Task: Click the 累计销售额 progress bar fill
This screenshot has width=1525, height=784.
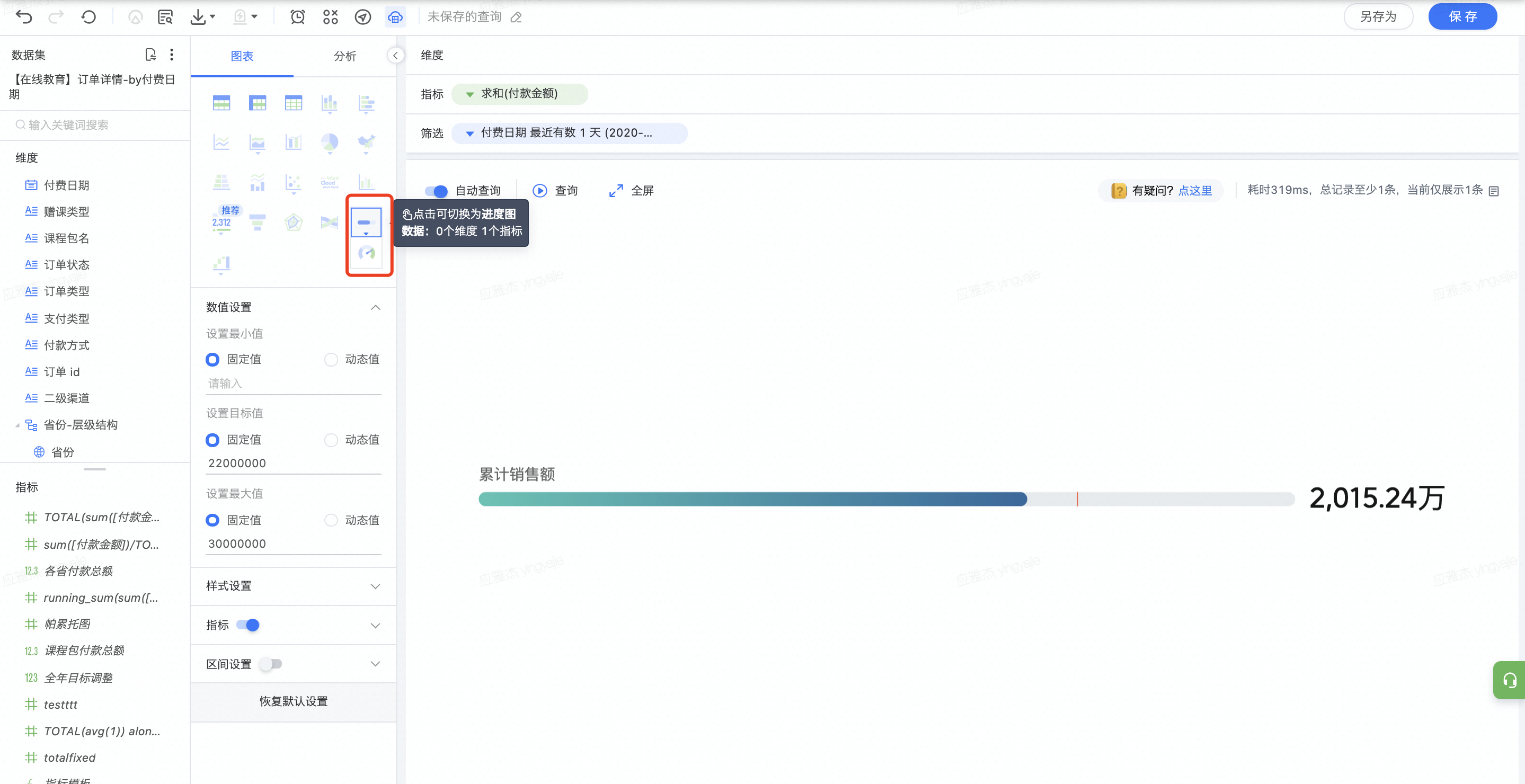Action: (752, 500)
